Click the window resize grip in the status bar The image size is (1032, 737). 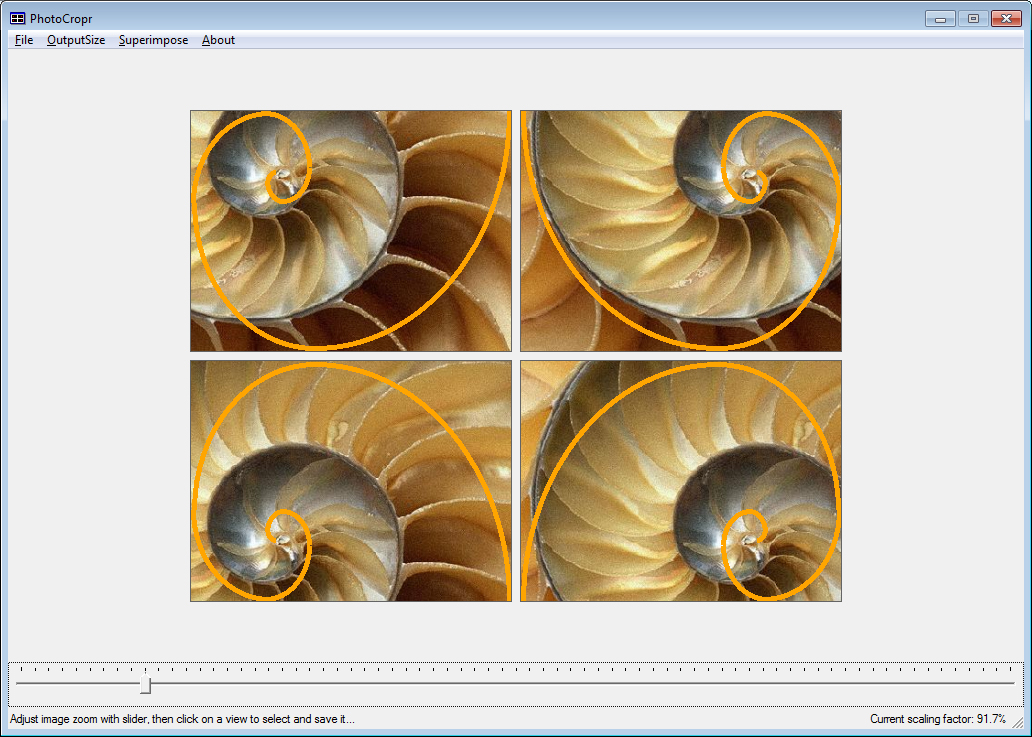coord(1018,722)
